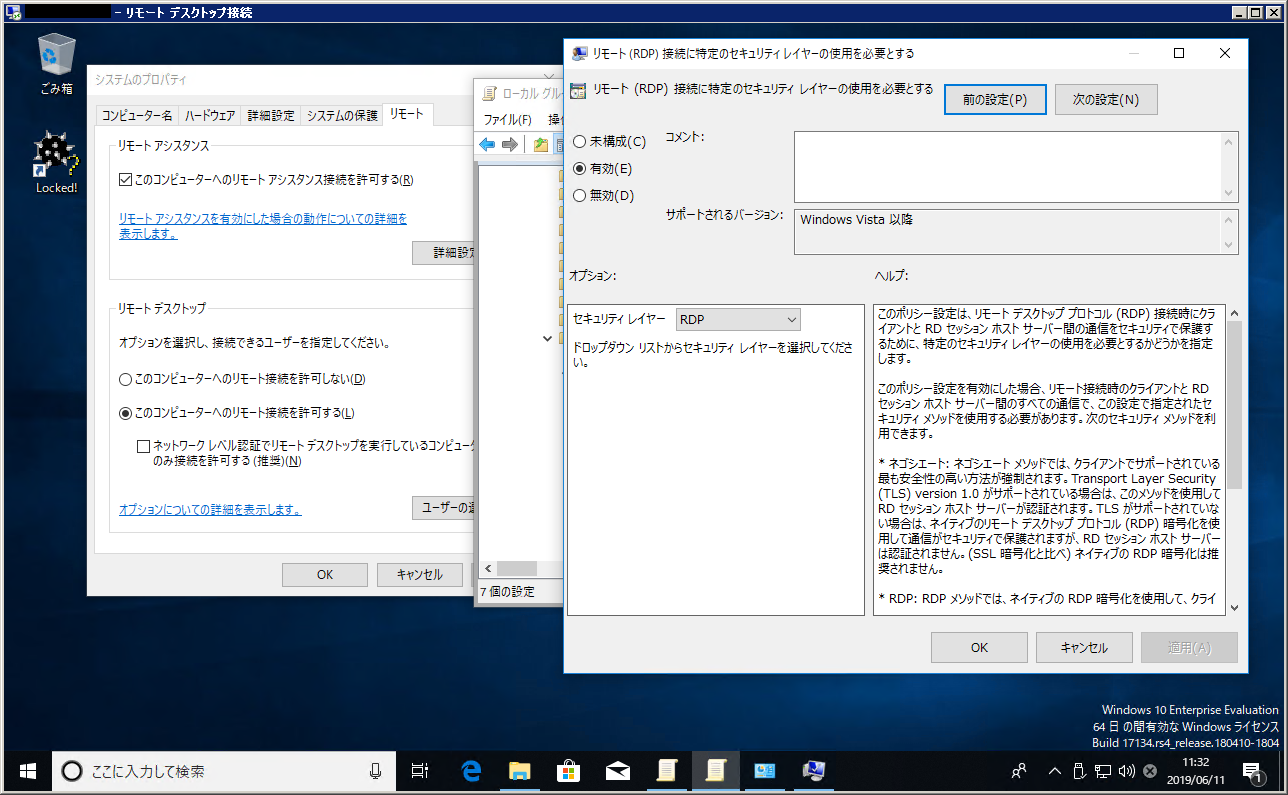Open the remote assistance details link
Screen dimensions: 1288x795
[x=263, y=226]
